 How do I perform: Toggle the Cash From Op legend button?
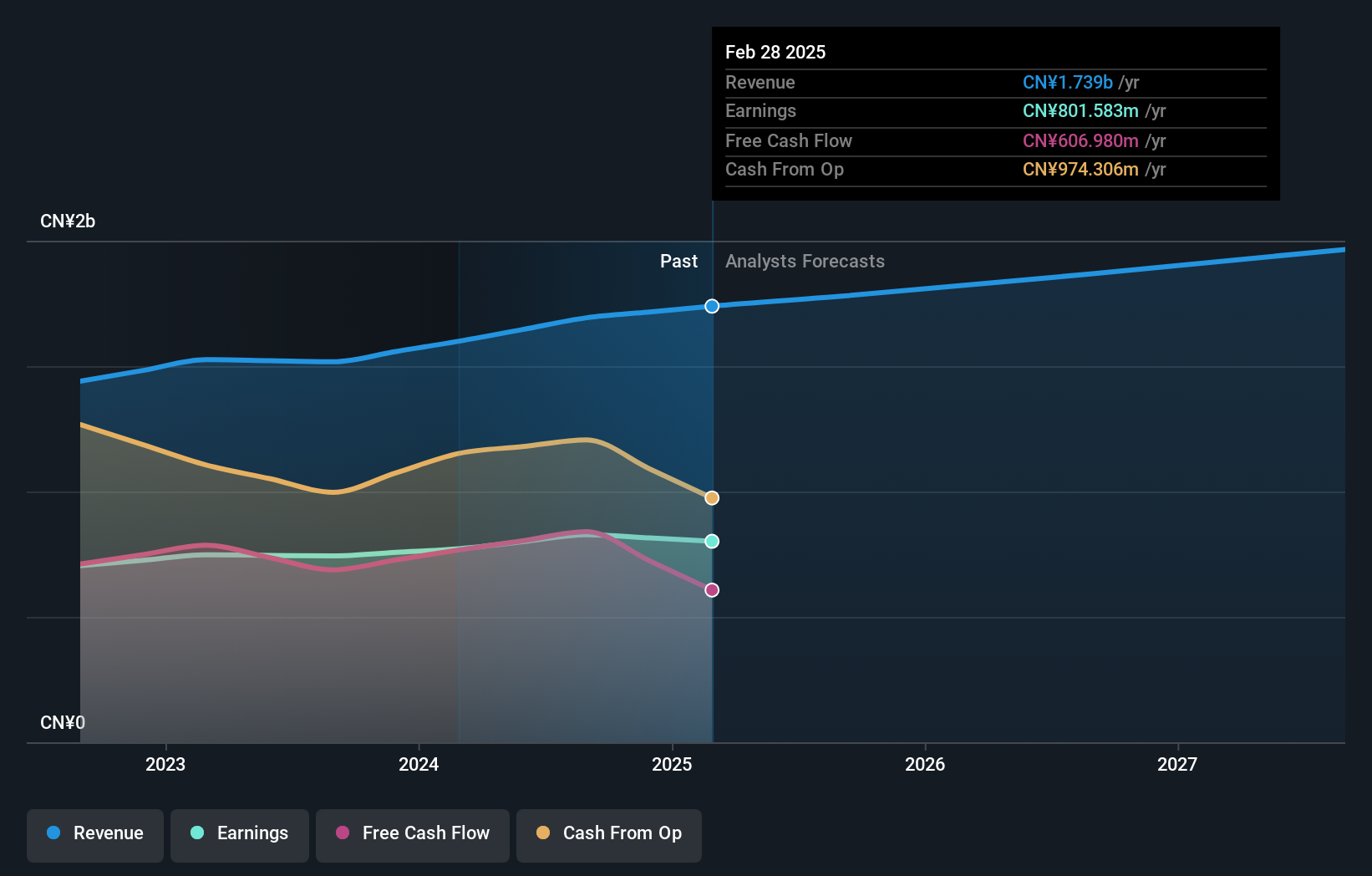pyautogui.click(x=609, y=835)
